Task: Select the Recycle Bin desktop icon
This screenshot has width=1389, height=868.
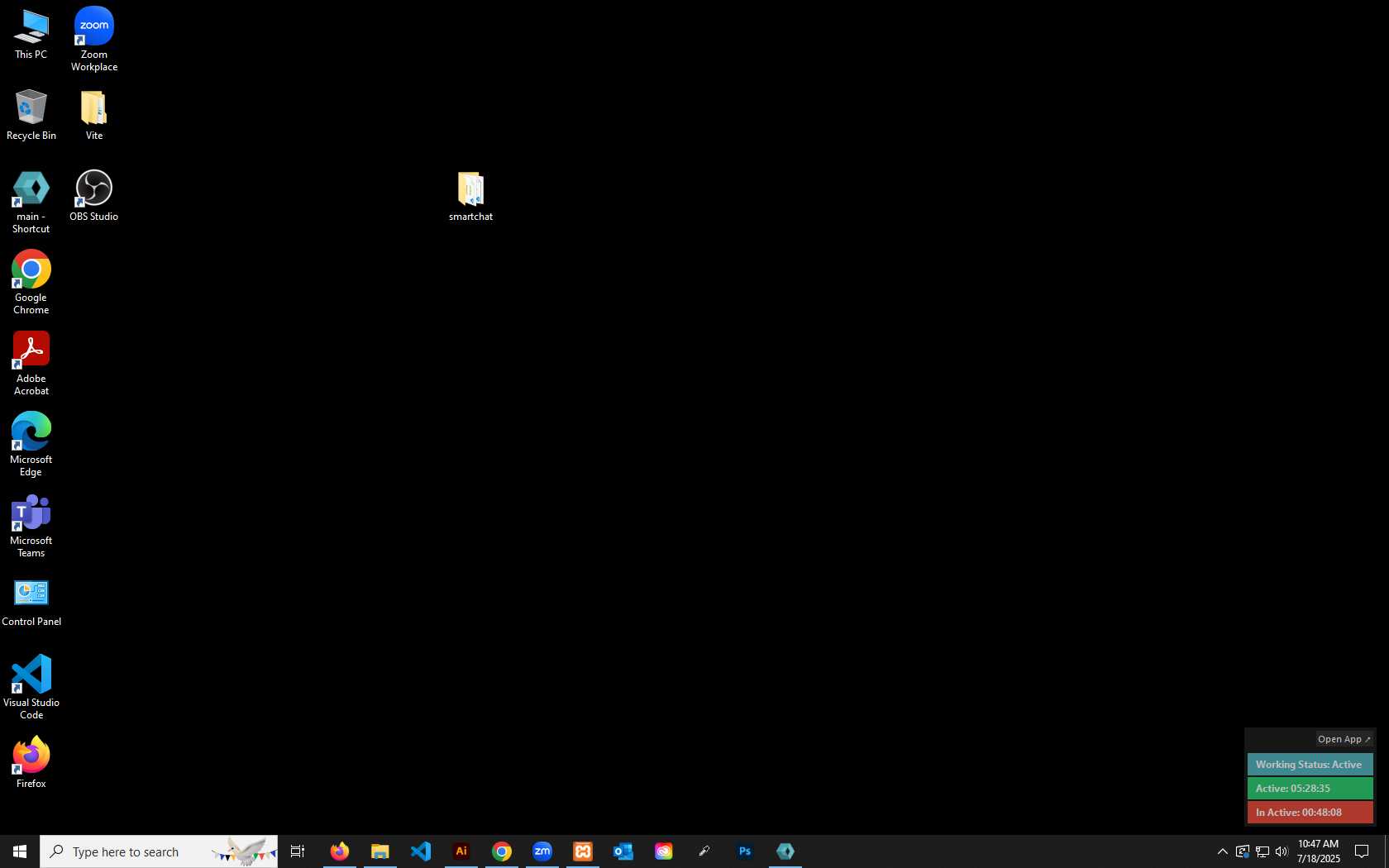Action: (31, 115)
